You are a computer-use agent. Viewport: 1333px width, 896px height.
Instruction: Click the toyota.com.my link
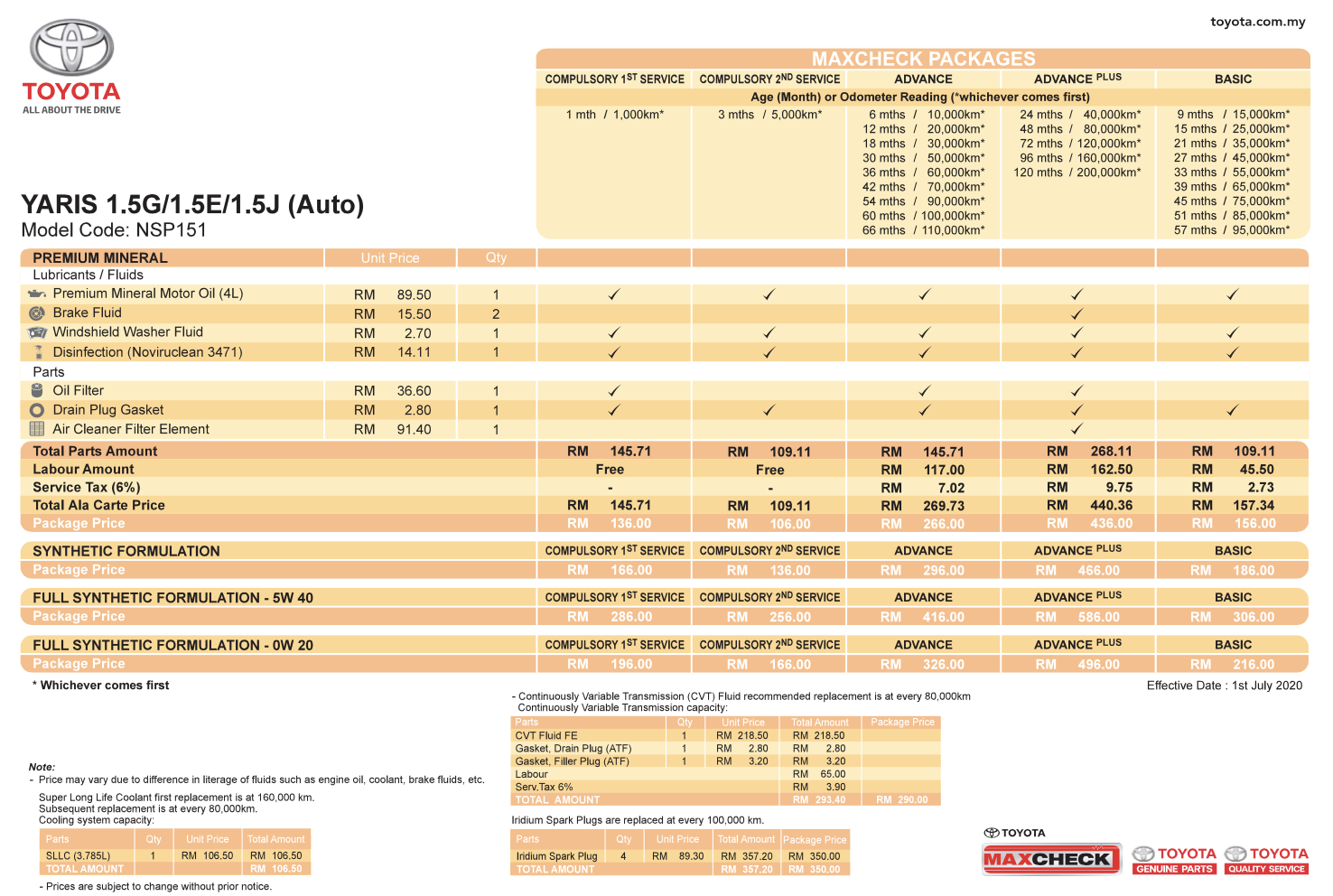(1257, 22)
